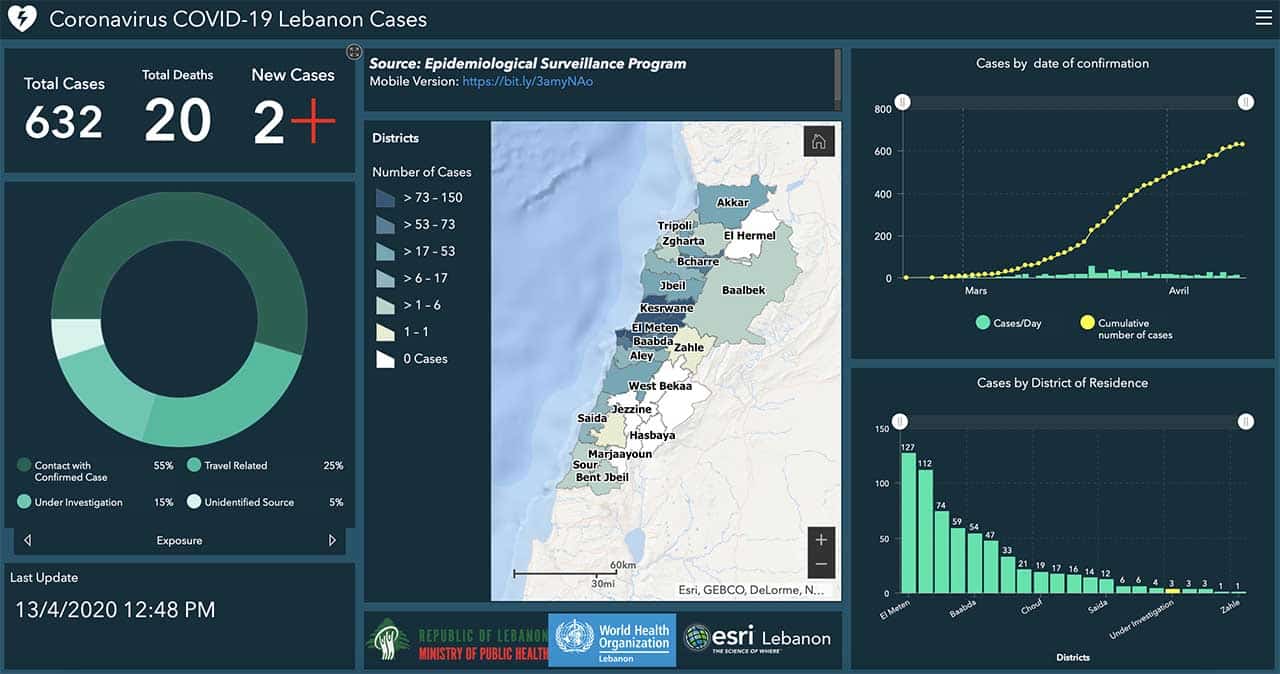The image size is (1280, 674).
Task: Click the Esri Lebanon logo
Action: click(x=757, y=639)
